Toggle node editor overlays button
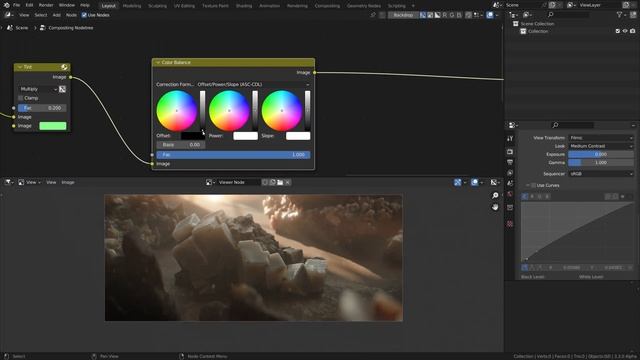Screen dimensions: 640x360 489,15
